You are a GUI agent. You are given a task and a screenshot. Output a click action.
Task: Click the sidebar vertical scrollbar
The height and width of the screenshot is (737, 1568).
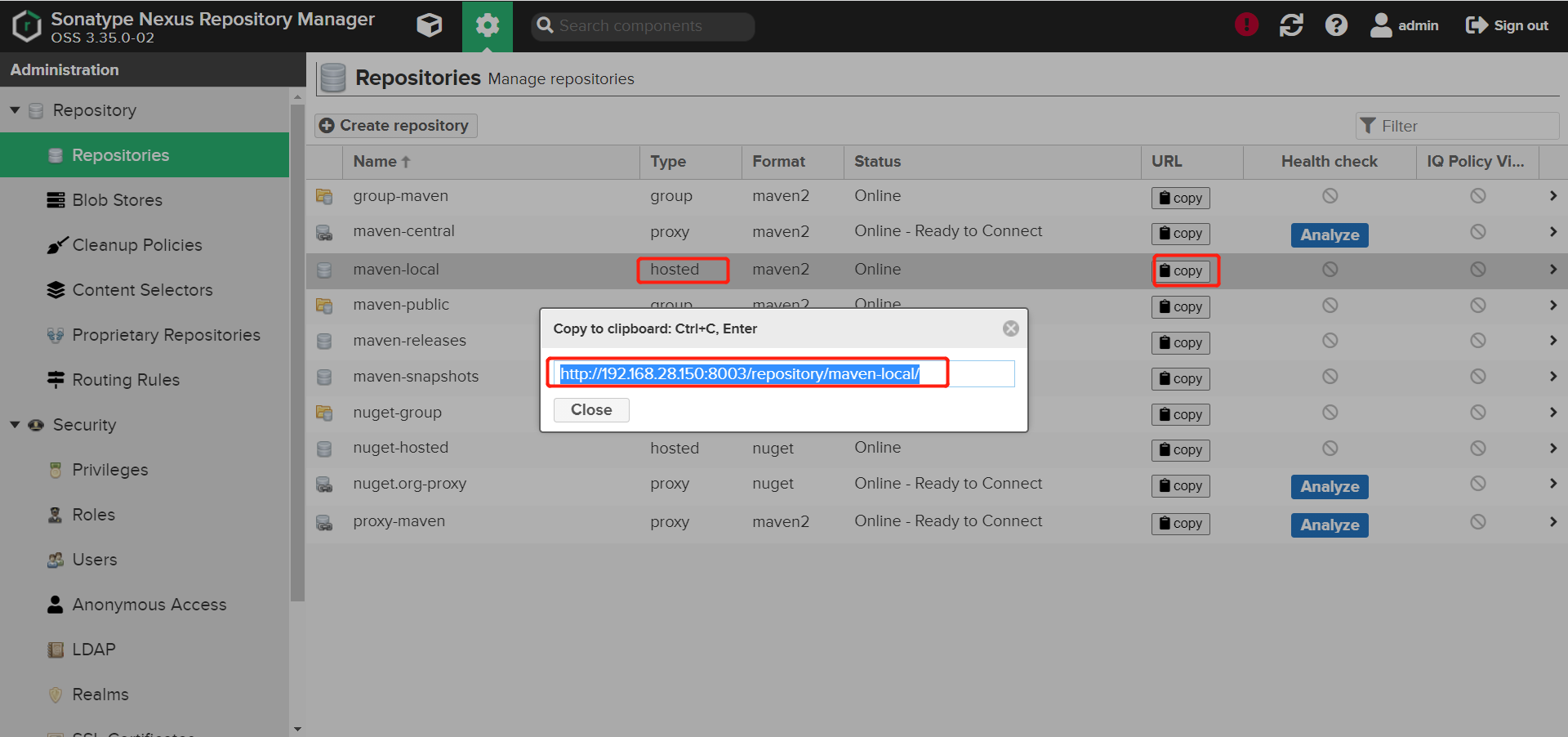[297, 351]
